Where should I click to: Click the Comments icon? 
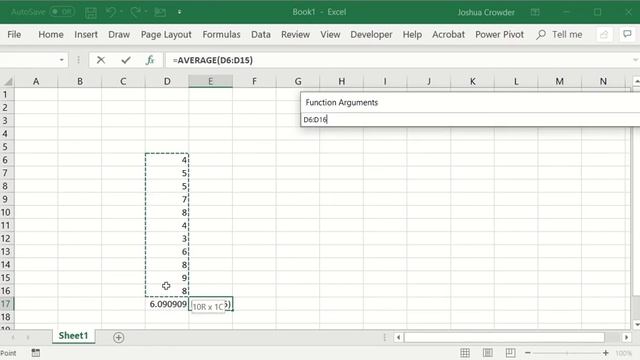627,34
